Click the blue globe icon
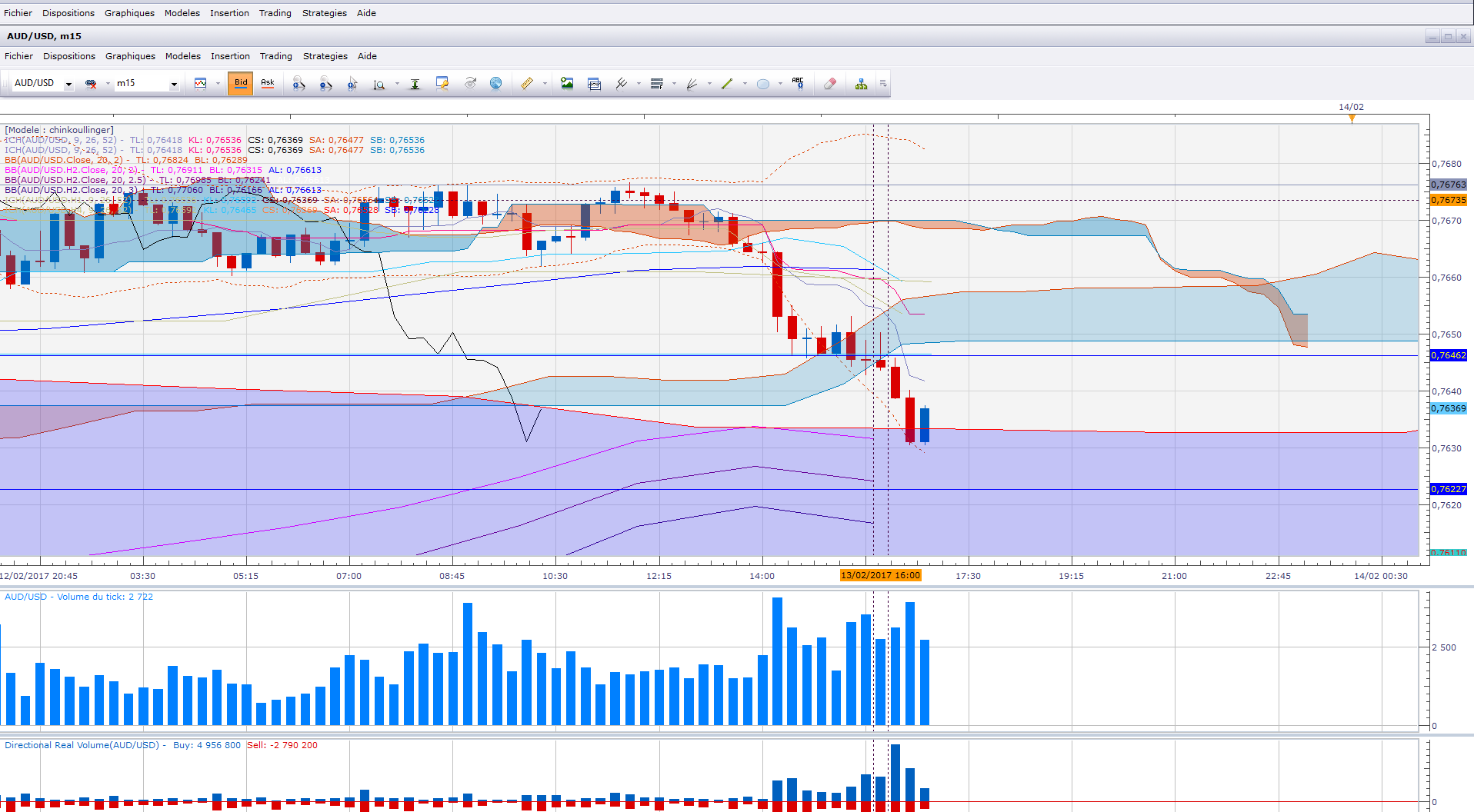 (x=496, y=84)
